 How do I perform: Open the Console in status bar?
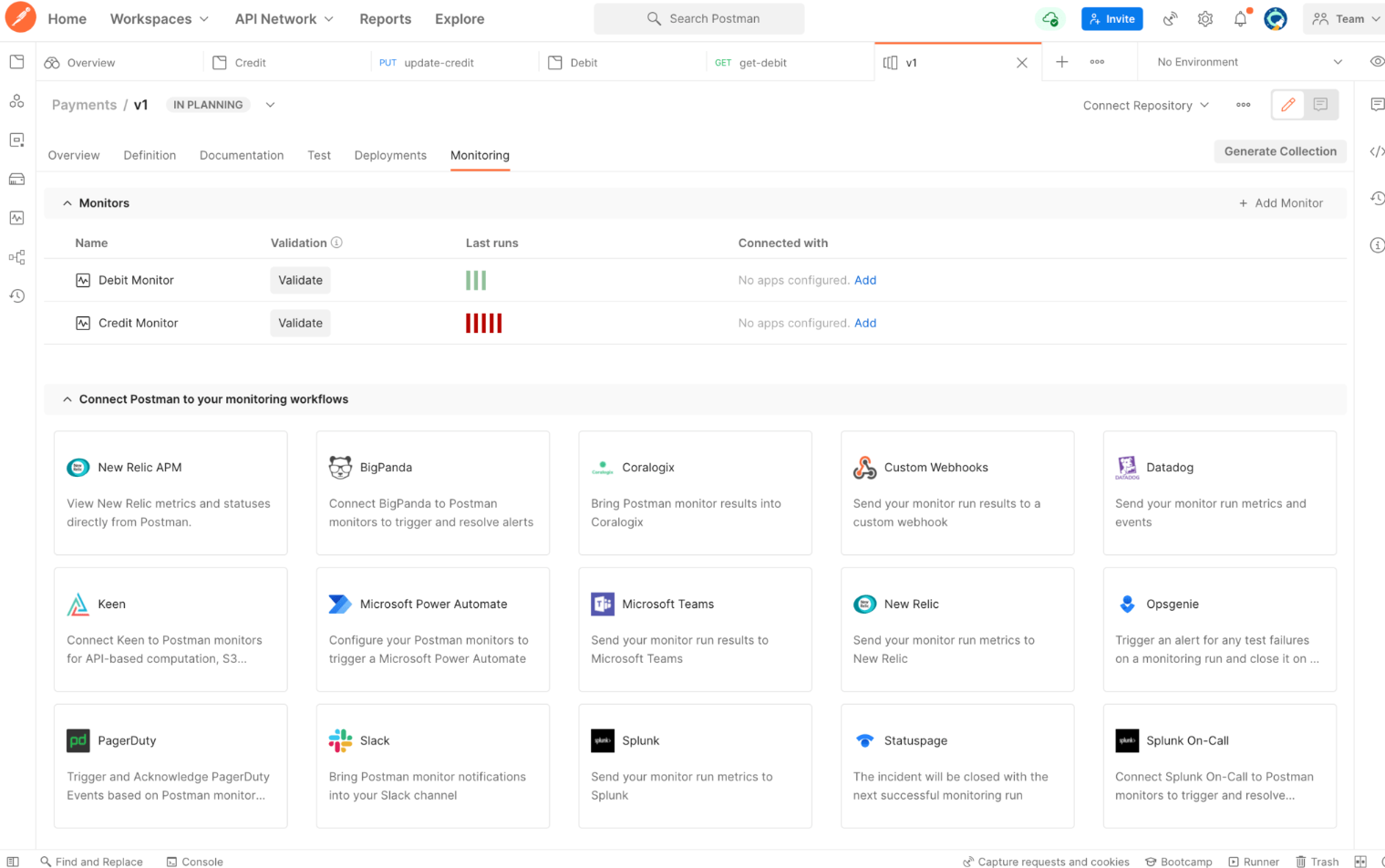194,861
